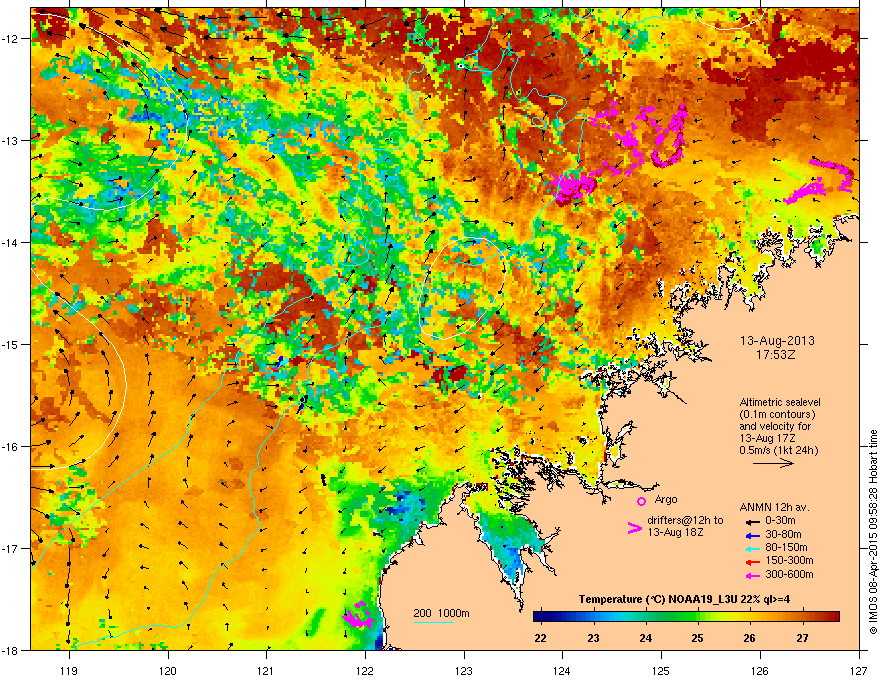Click the '80-150m' depth label

tap(786, 548)
